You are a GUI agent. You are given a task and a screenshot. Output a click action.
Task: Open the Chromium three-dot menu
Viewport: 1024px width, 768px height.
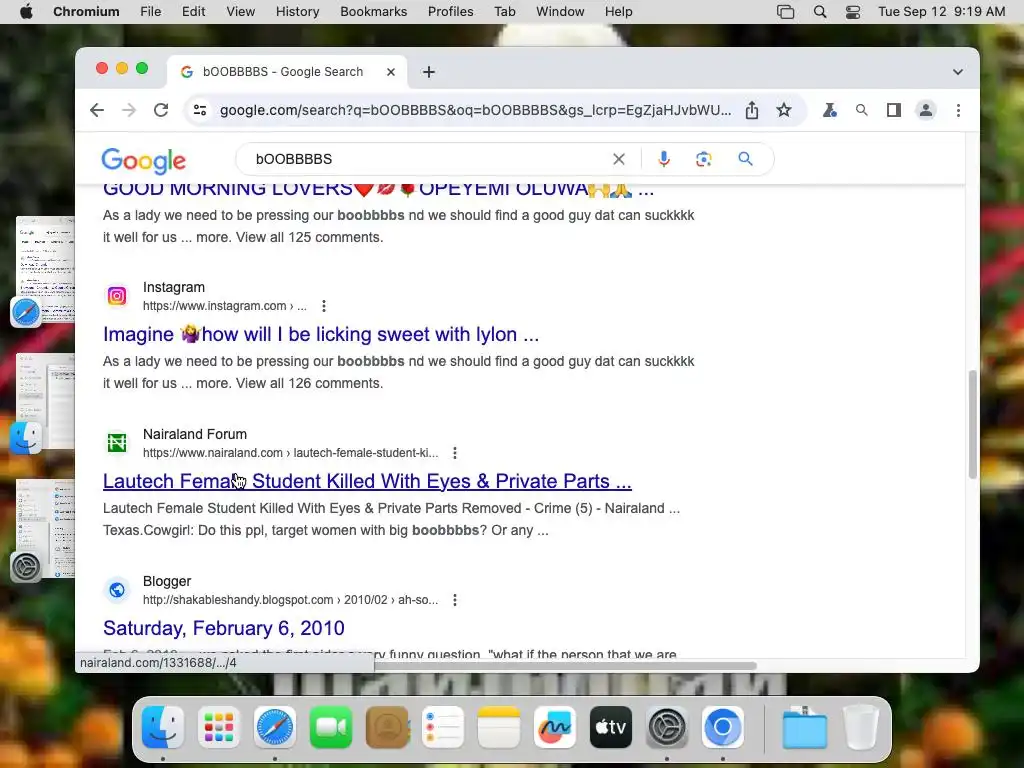[958, 110]
